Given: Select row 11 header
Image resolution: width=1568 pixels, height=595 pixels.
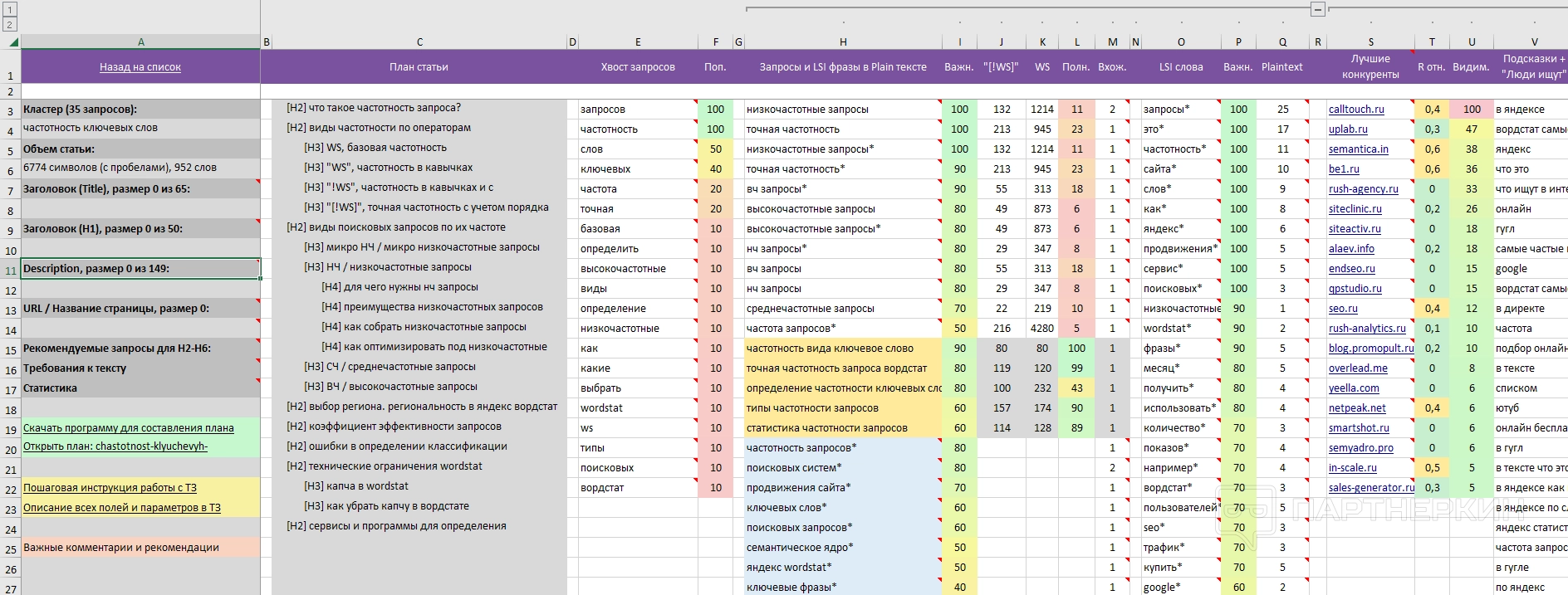Looking at the screenshot, I should click(11, 269).
